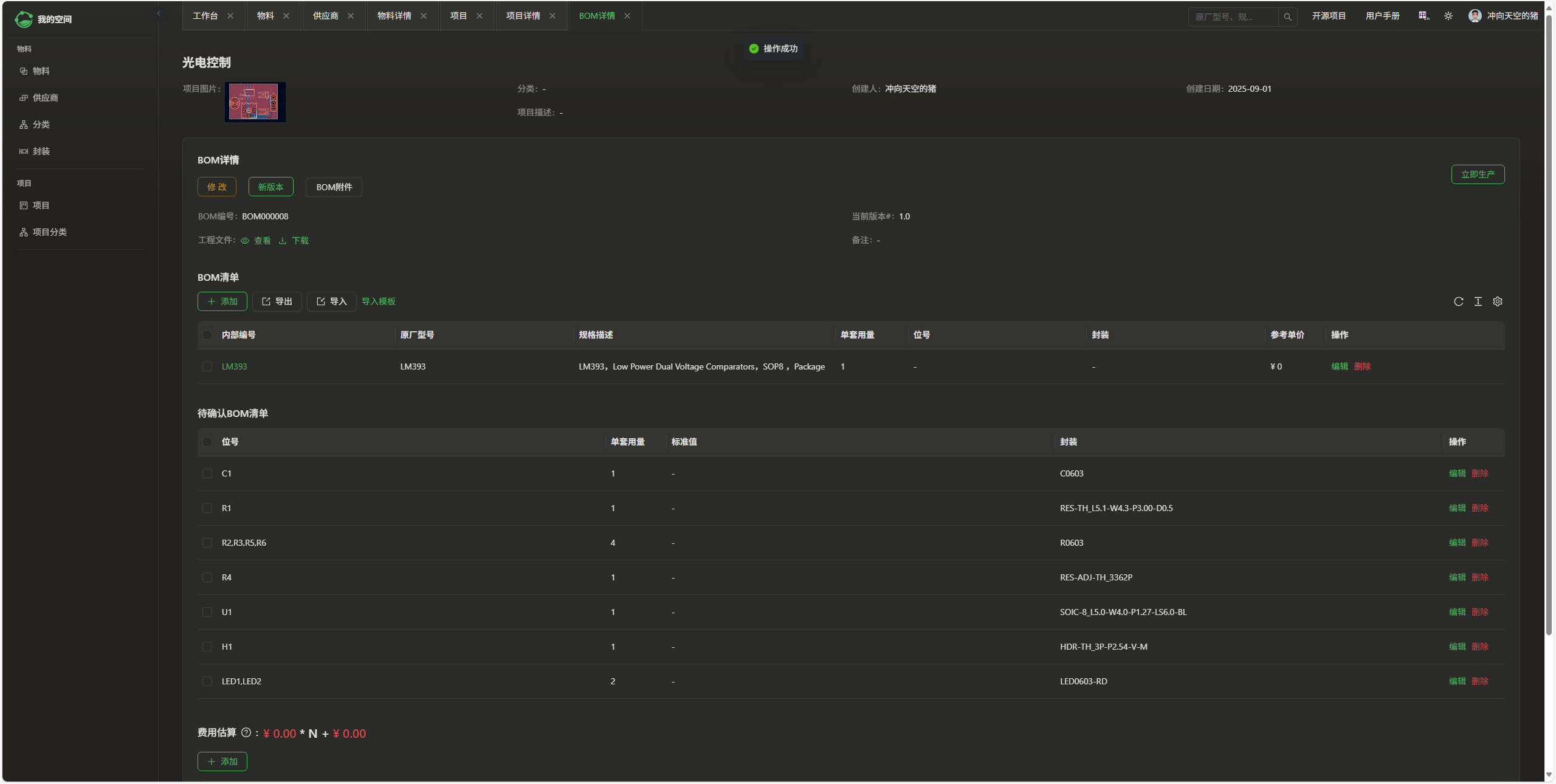Change table density with the row-height icon
1556x784 pixels.
point(1478,301)
